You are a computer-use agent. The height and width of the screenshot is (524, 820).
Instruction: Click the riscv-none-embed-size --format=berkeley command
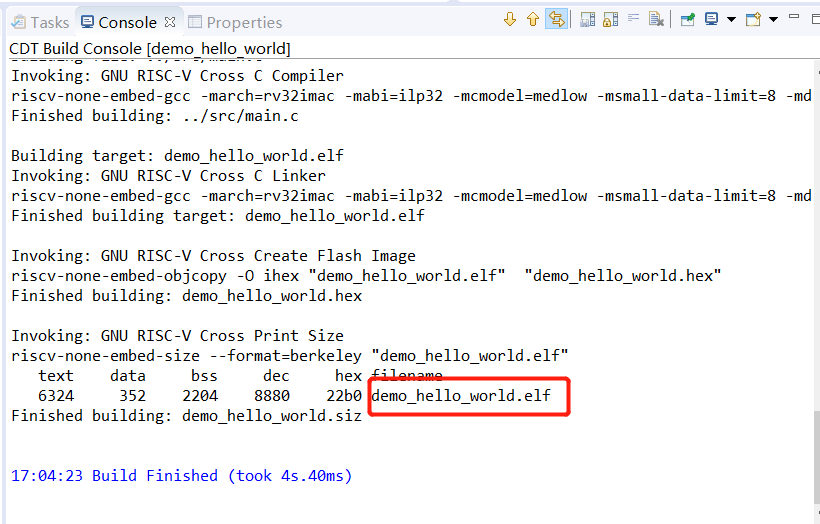coord(290,356)
